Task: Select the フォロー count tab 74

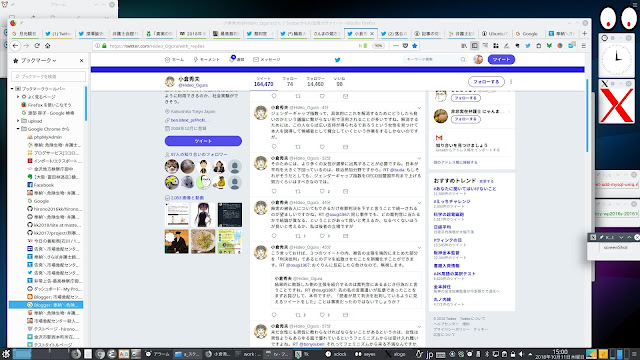Action: point(290,82)
